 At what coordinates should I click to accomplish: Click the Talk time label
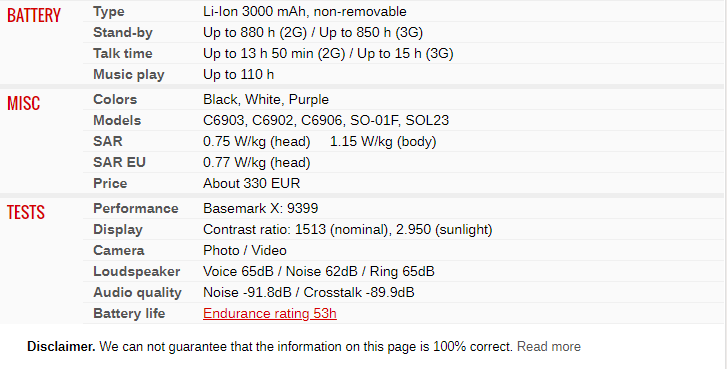tap(123, 53)
